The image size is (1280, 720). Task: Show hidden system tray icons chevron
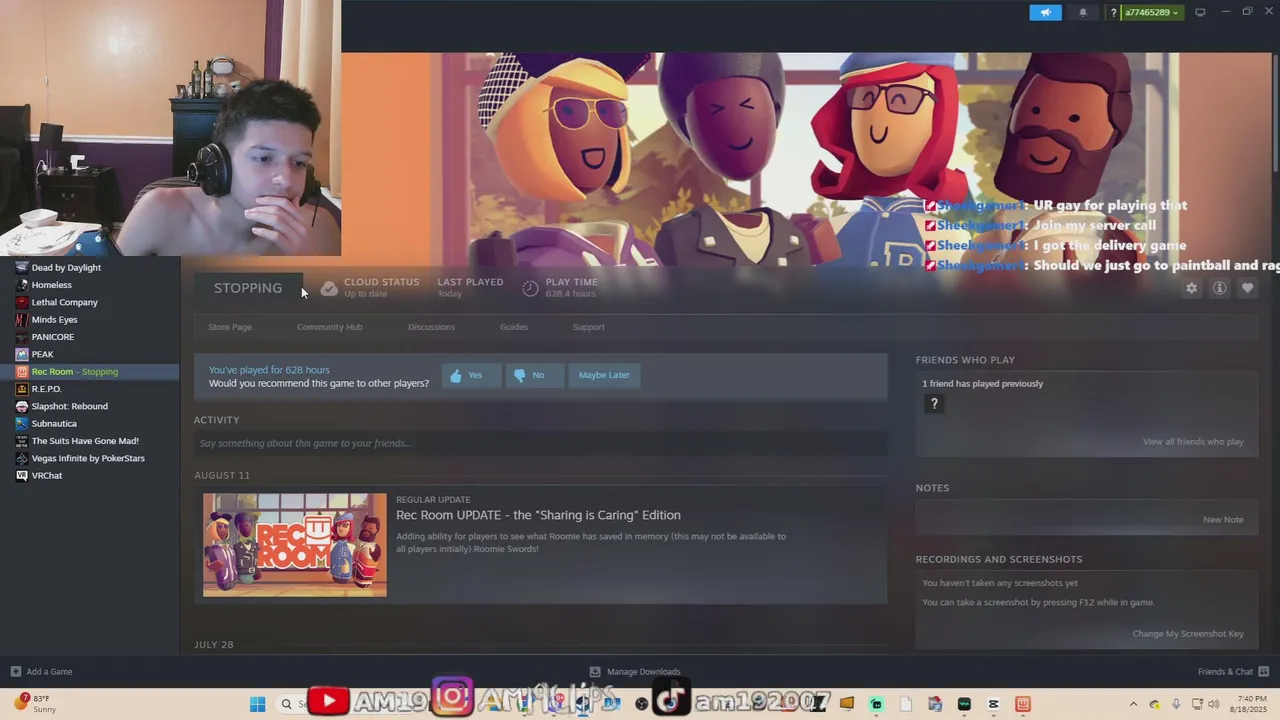click(1133, 704)
